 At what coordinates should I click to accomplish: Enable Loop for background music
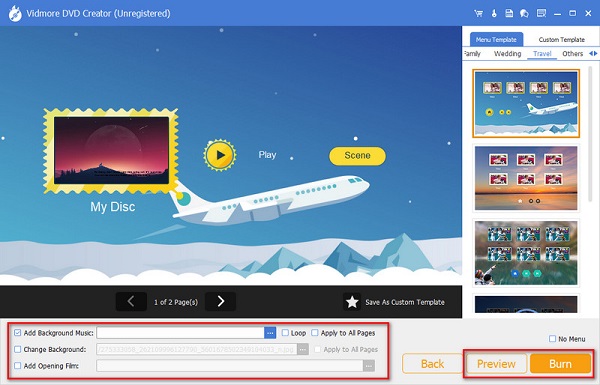pos(285,333)
